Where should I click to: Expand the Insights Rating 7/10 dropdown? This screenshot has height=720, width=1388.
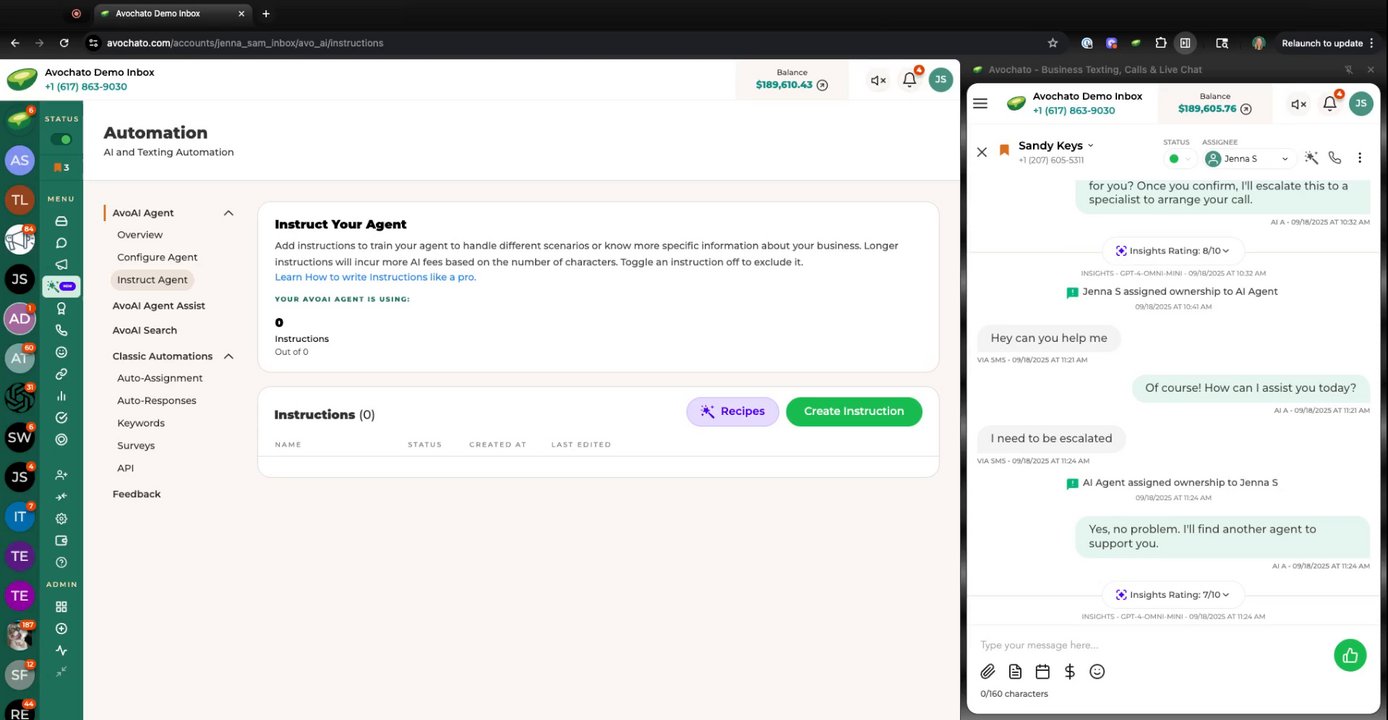[x=1172, y=594]
